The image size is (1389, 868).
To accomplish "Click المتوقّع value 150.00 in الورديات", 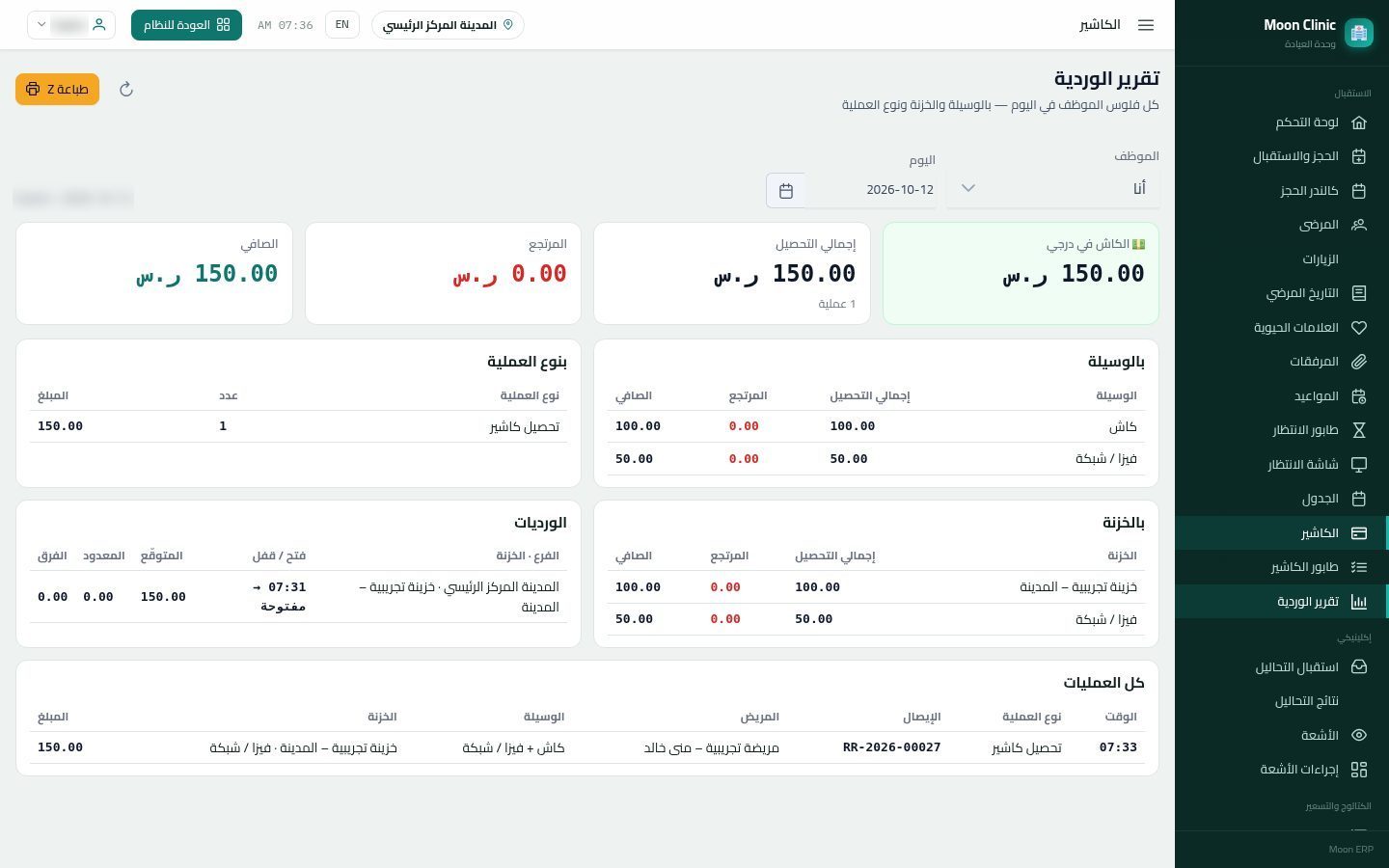I will [163, 597].
